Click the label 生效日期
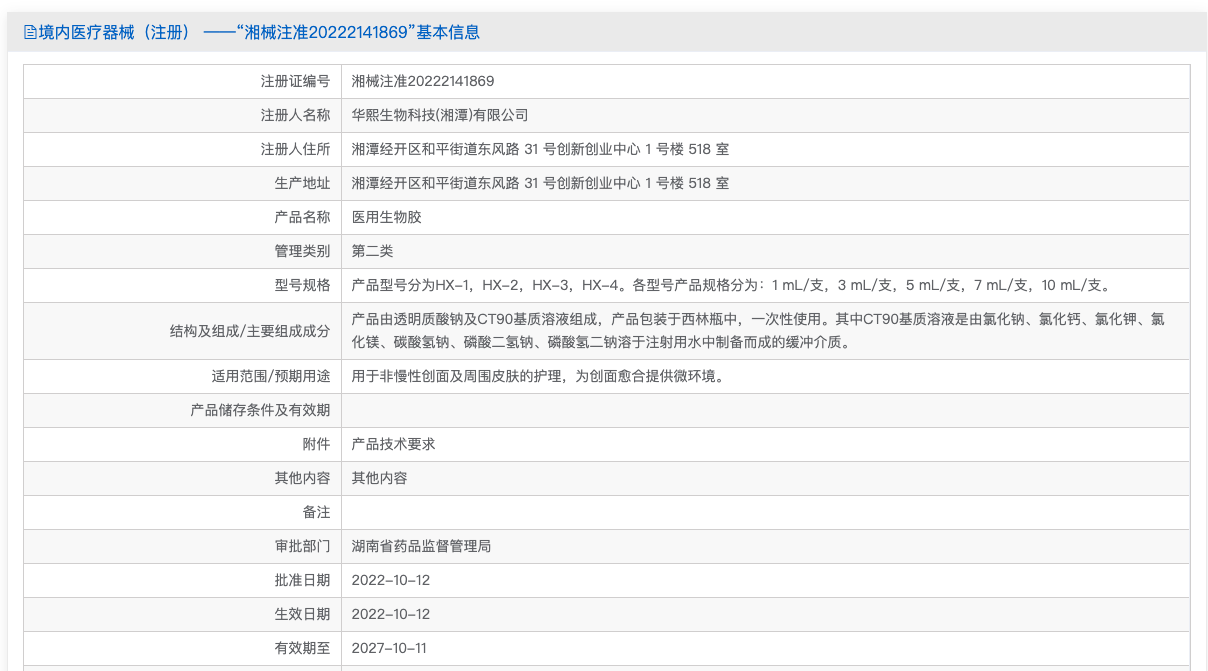This screenshot has height=671, width=1208. pyautogui.click(x=302, y=614)
